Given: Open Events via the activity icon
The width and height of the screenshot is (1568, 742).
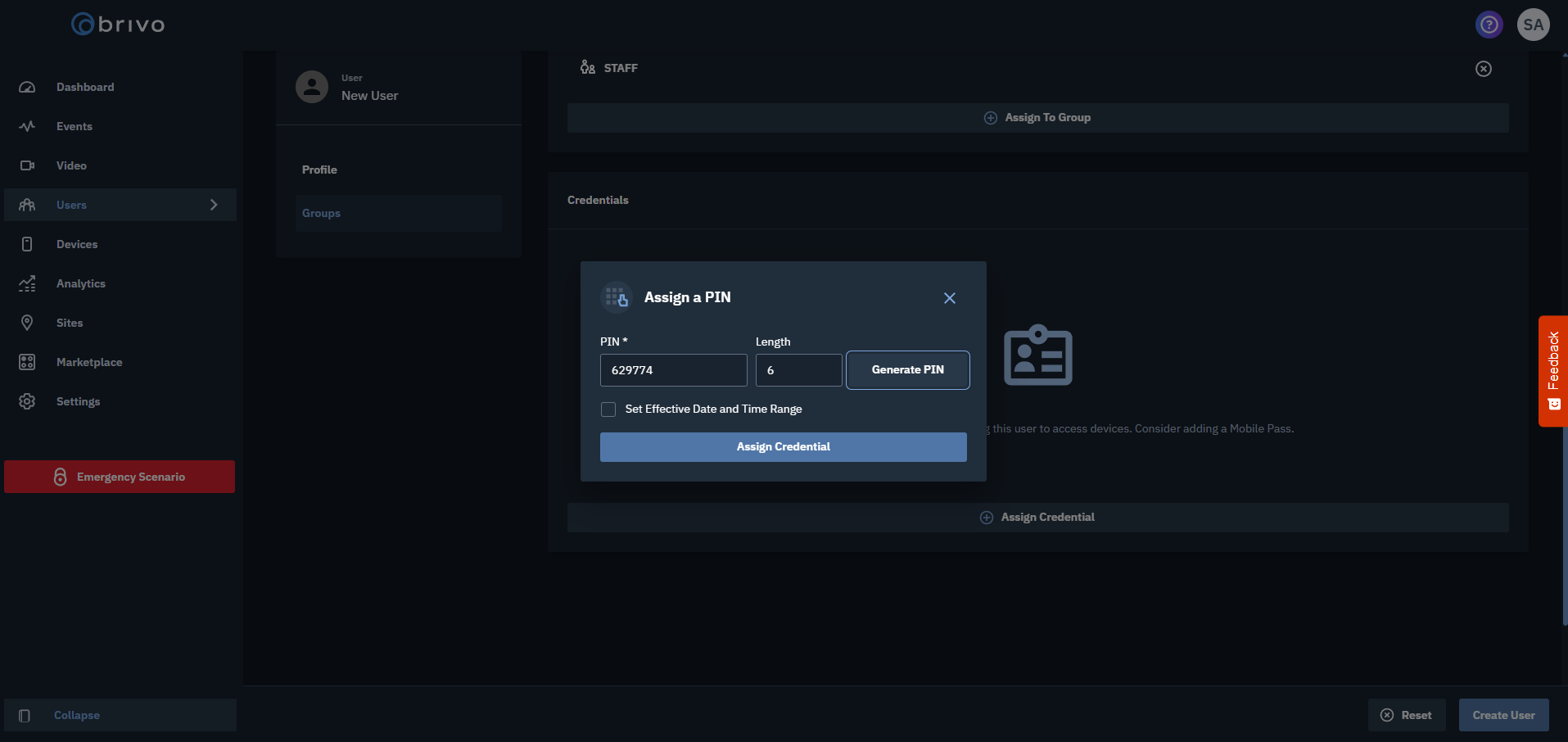Looking at the screenshot, I should (x=27, y=126).
